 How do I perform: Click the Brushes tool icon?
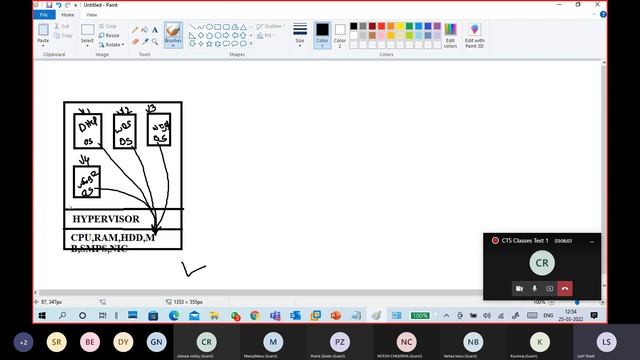(x=173, y=30)
